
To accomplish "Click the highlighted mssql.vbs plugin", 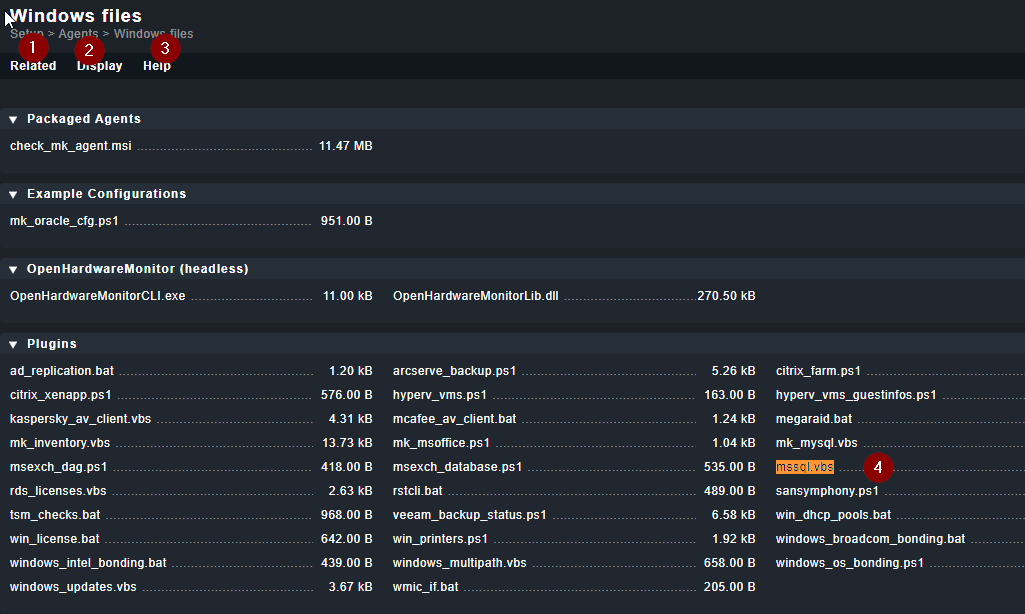I will [804, 467].
